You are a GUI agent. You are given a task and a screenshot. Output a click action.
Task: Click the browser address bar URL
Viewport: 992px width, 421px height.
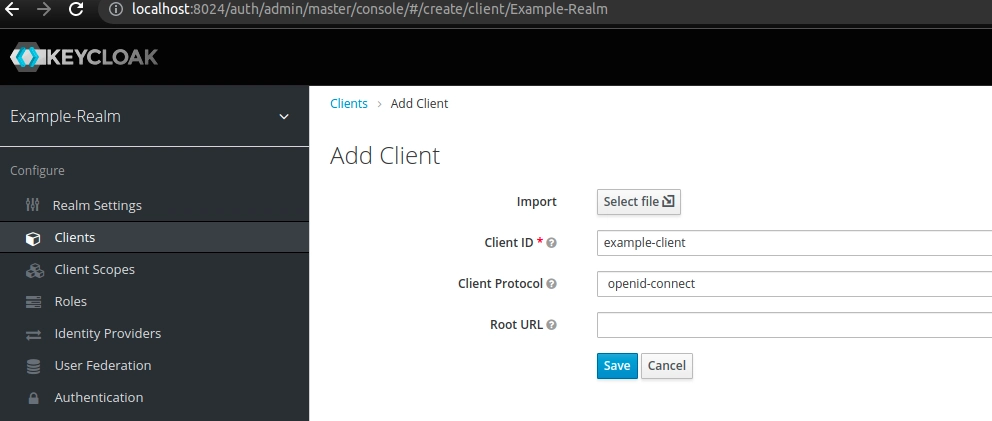tap(370, 9)
